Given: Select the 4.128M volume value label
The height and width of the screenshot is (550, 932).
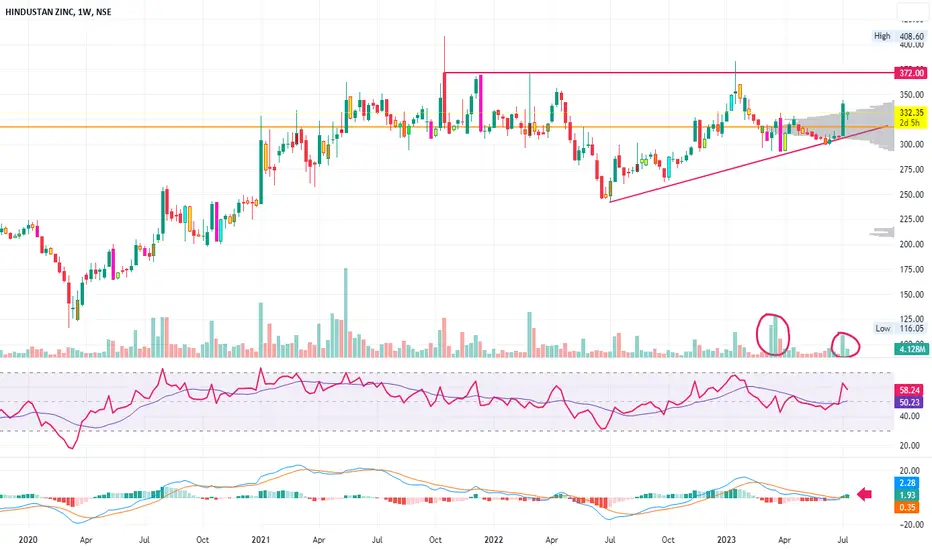Looking at the screenshot, I should pos(912,349).
